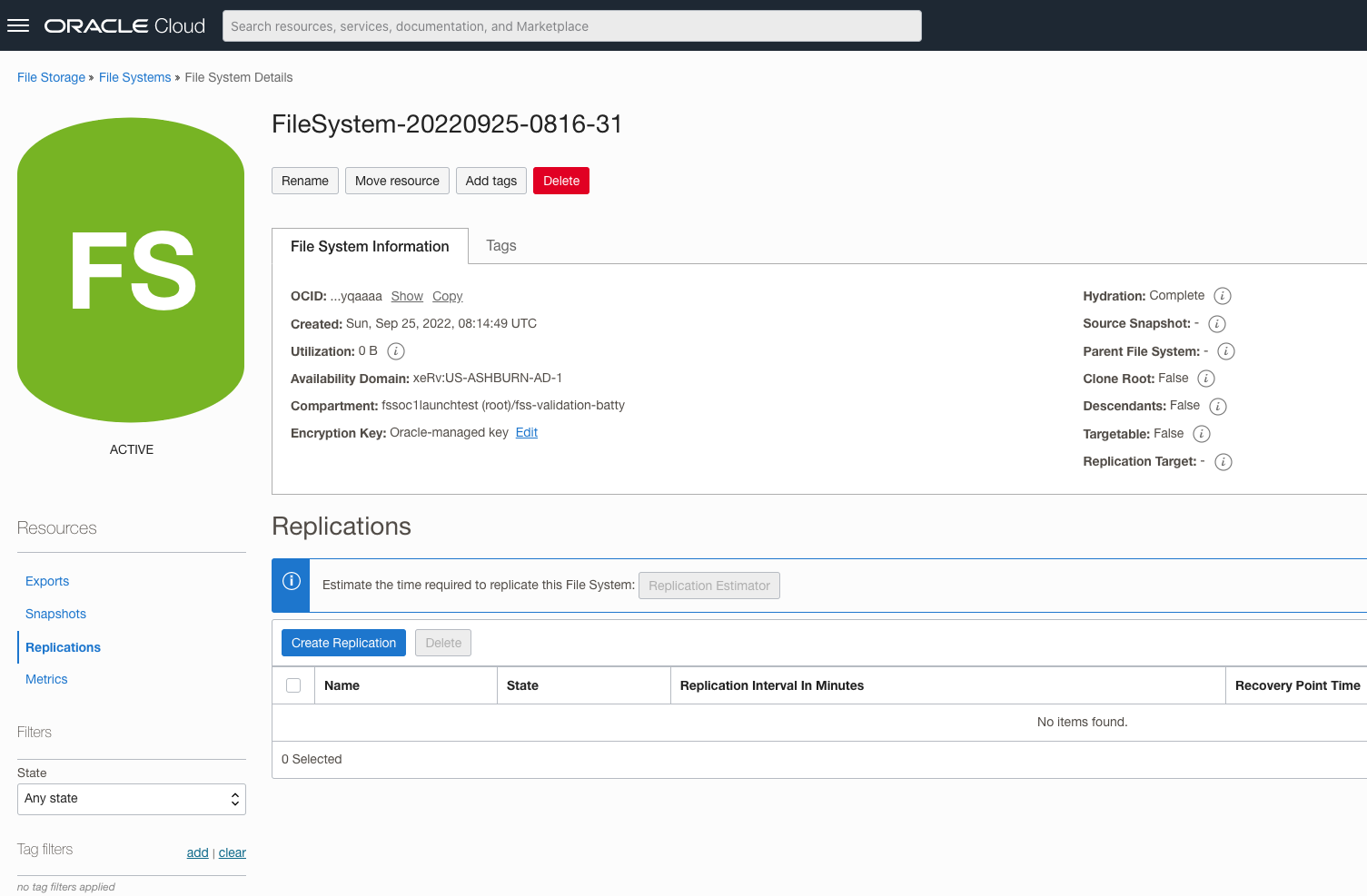Click the Clone Root info icon

click(1205, 379)
